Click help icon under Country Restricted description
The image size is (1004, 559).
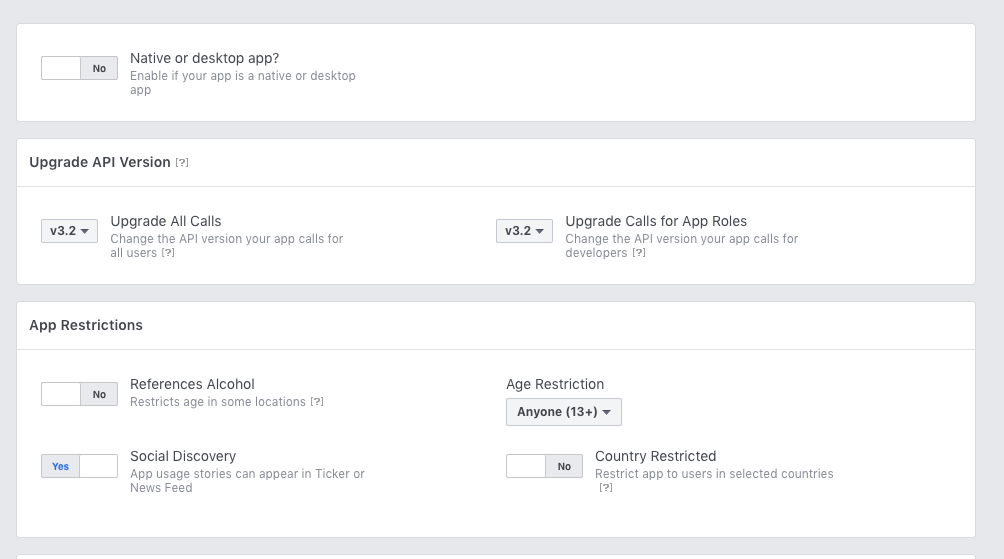(x=605, y=488)
